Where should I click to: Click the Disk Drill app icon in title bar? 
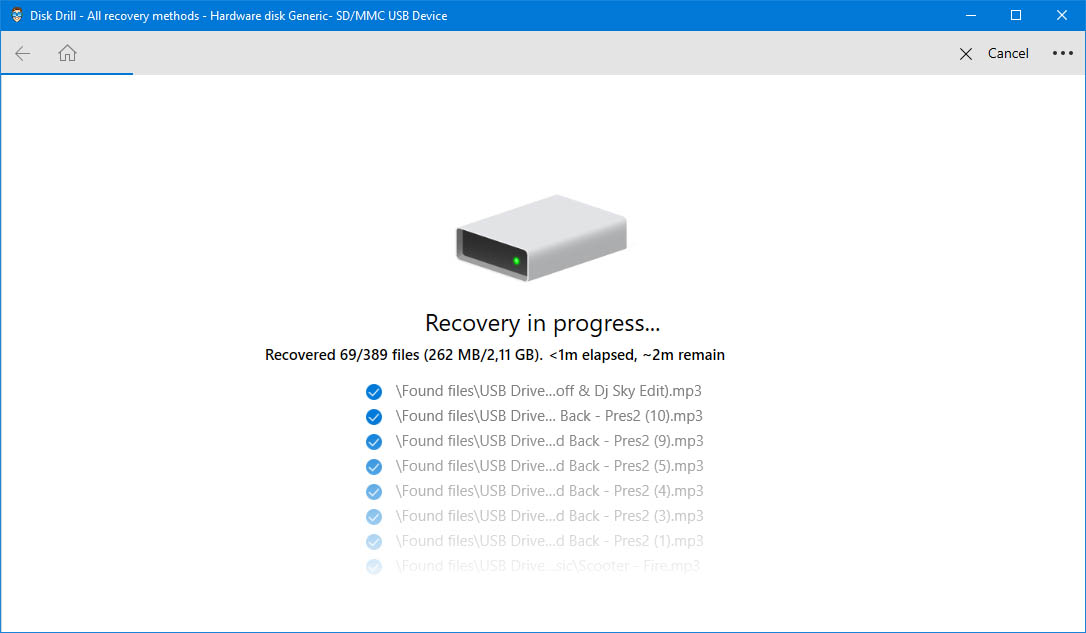coord(17,15)
